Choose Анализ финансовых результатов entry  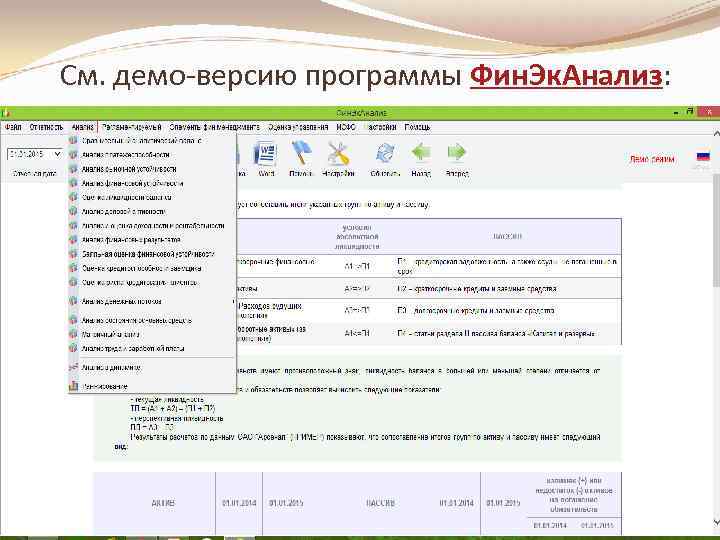point(152,240)
